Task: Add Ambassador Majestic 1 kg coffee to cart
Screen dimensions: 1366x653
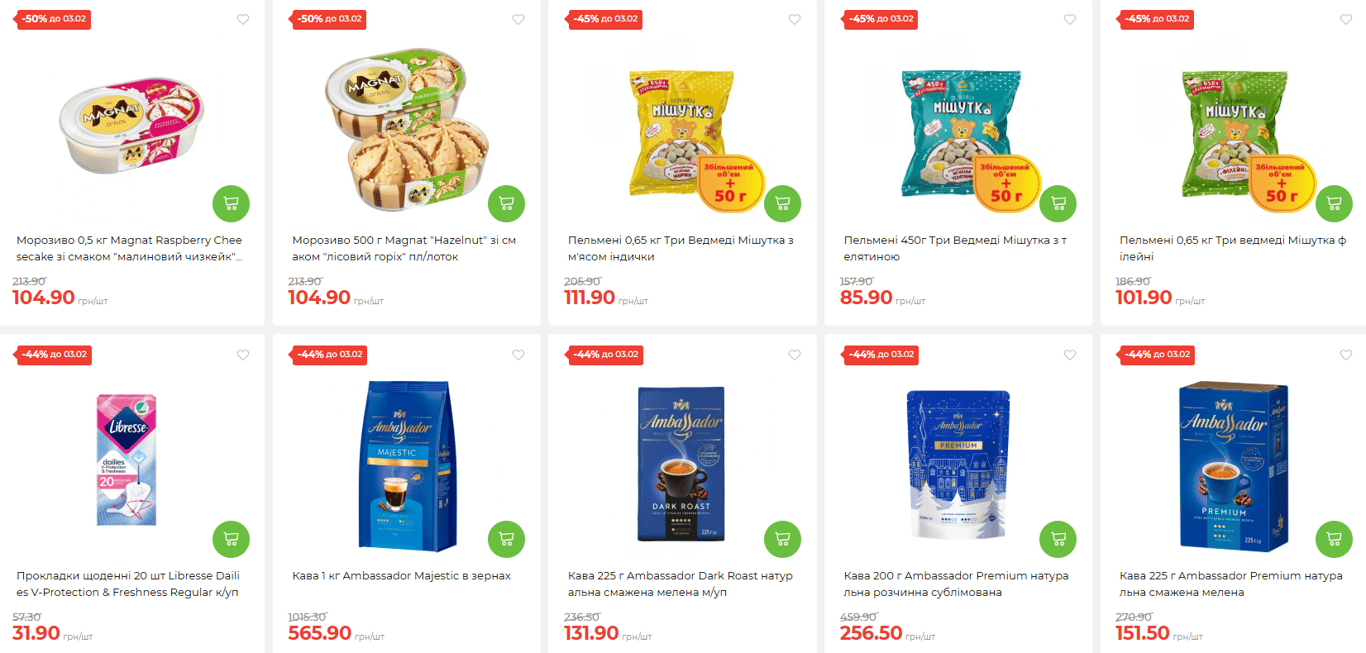Action: 506,539
